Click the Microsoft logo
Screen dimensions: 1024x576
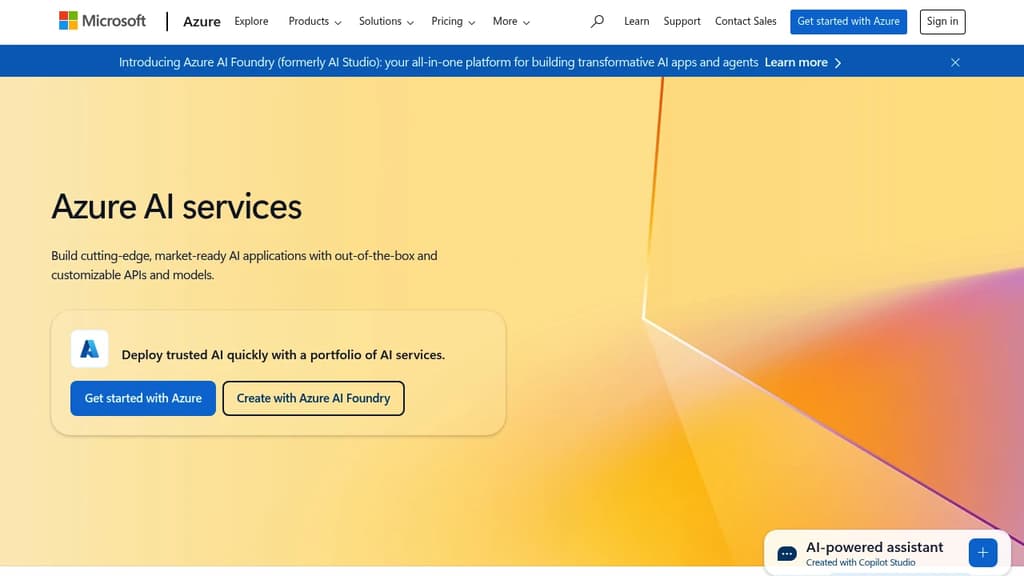click(x=103, y=21)
